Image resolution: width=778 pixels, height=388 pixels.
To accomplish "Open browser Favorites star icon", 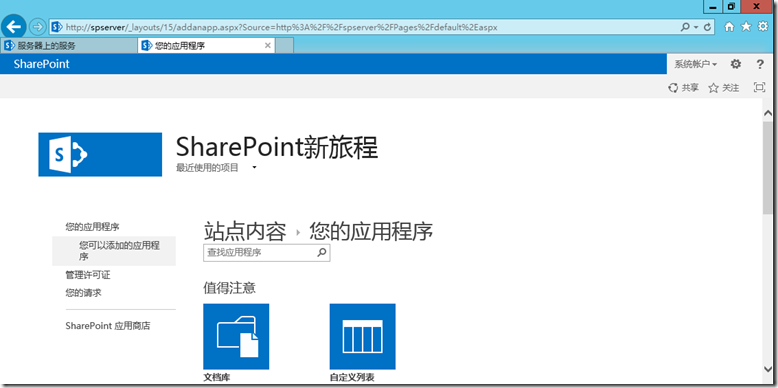I will (746, 27).
